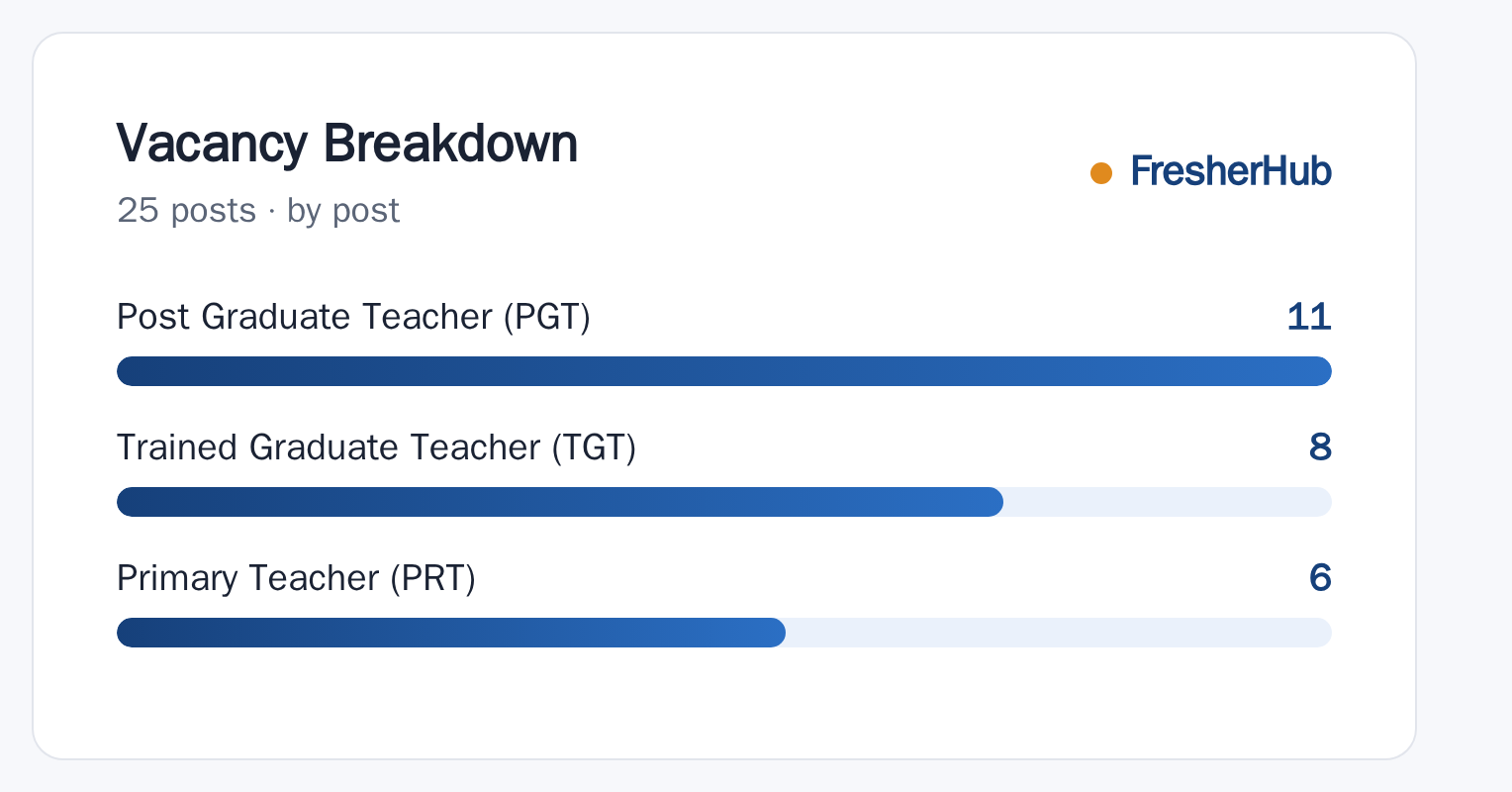Click the PRT vacancy count 6

pos(1320,578)
